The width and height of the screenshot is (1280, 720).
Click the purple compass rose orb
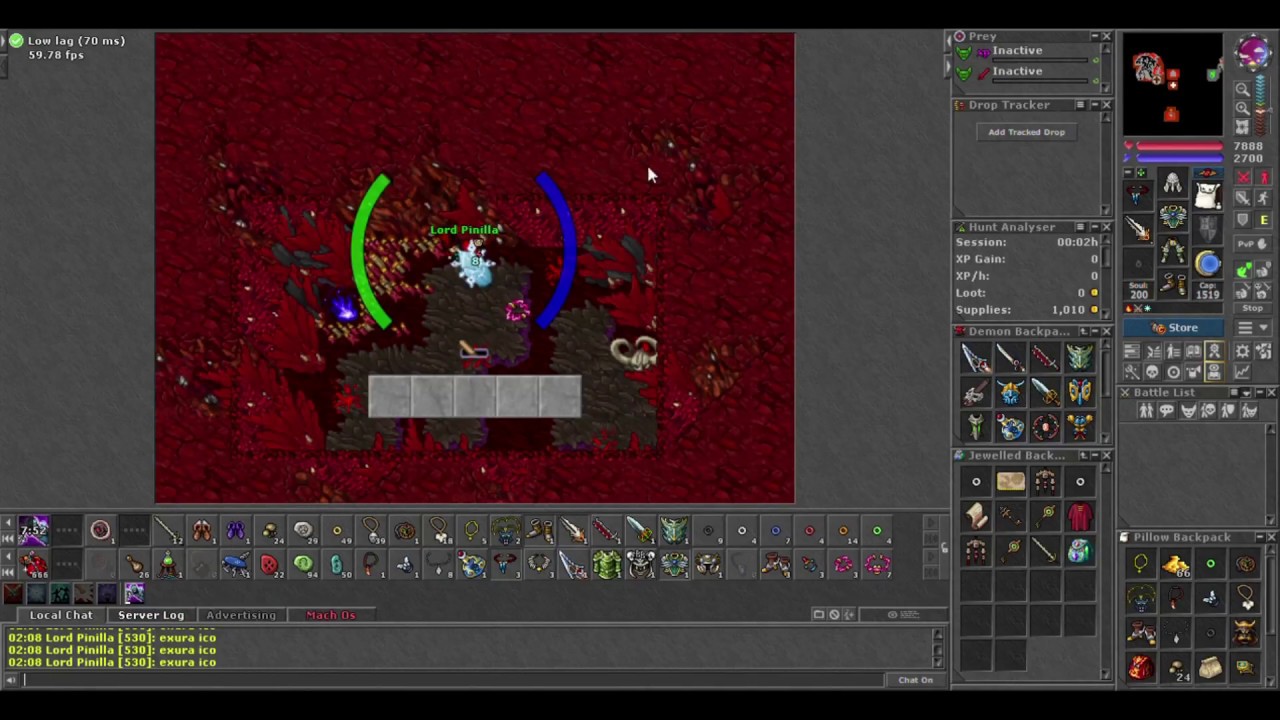[1254, 52]
